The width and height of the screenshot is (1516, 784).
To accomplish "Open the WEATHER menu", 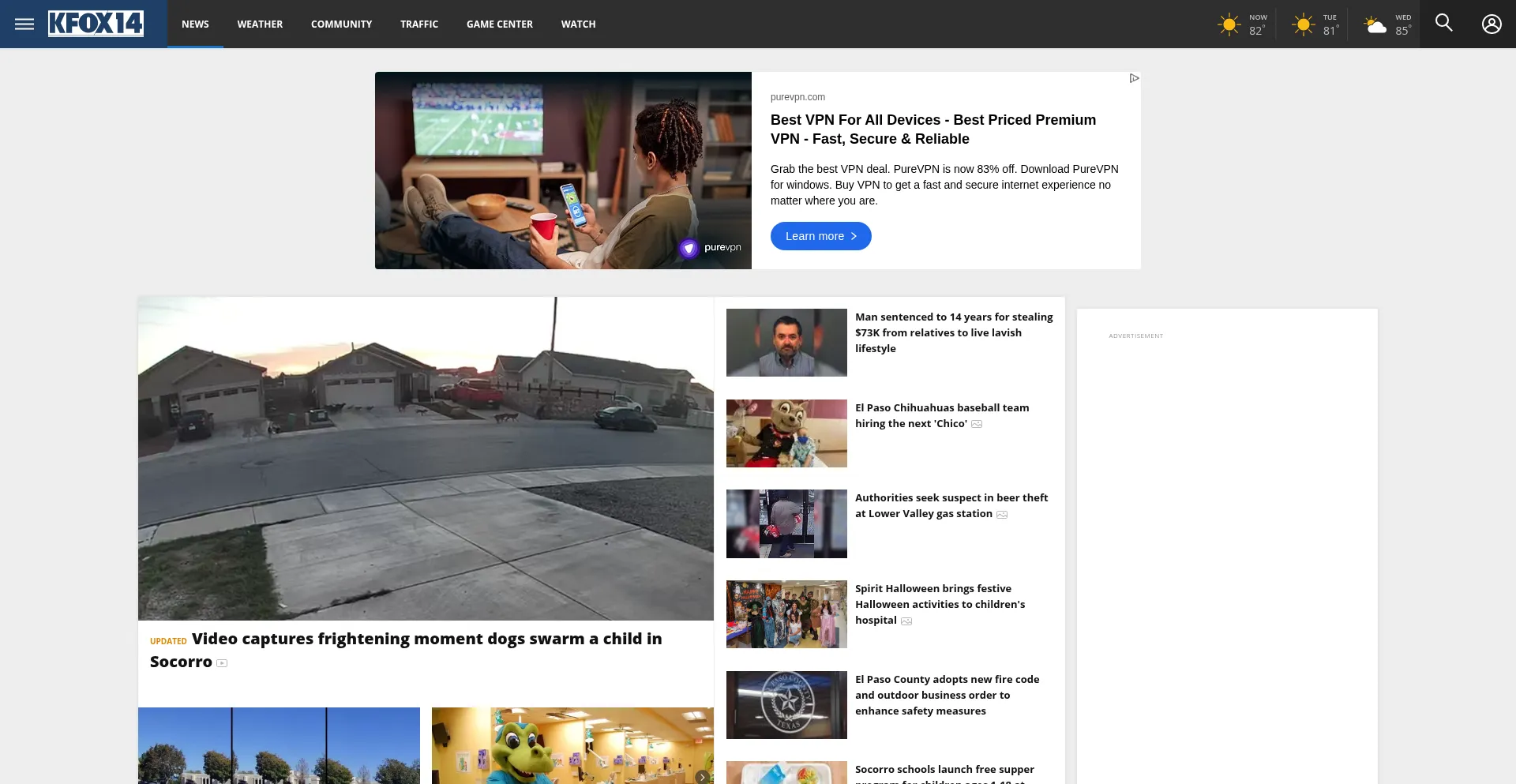I will coord(260,24).
